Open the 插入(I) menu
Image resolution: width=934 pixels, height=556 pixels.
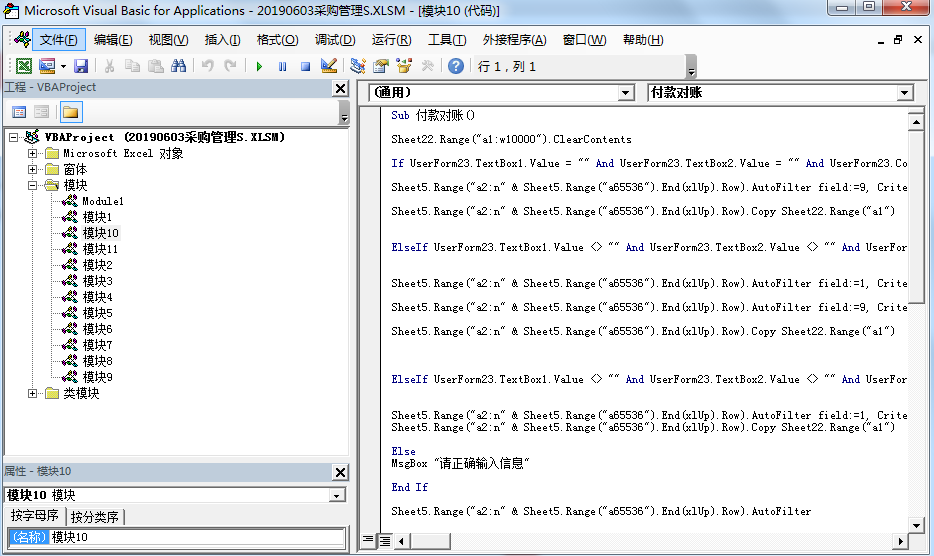tap(222, 40)
